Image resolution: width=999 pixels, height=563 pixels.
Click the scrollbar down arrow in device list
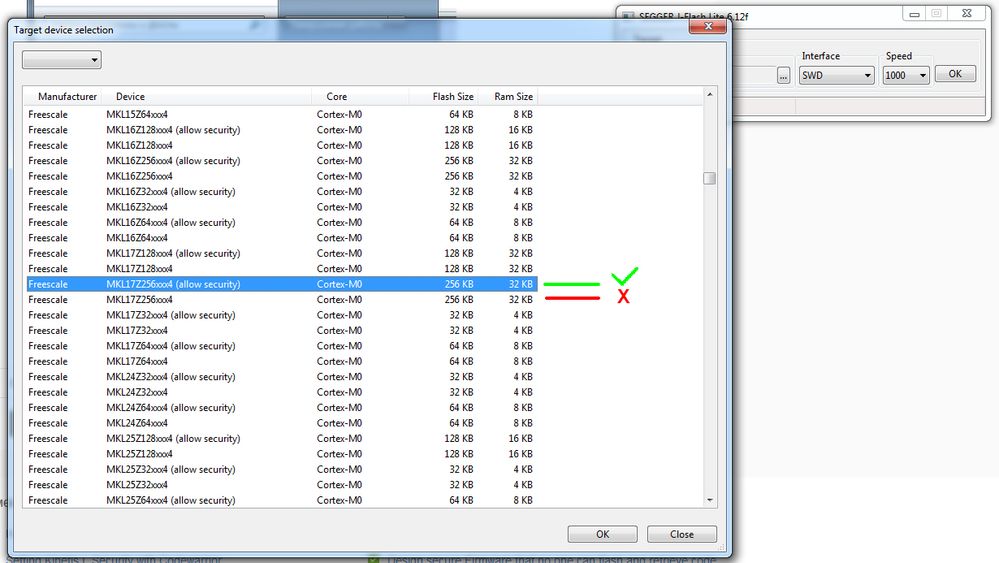coord(710,500)
